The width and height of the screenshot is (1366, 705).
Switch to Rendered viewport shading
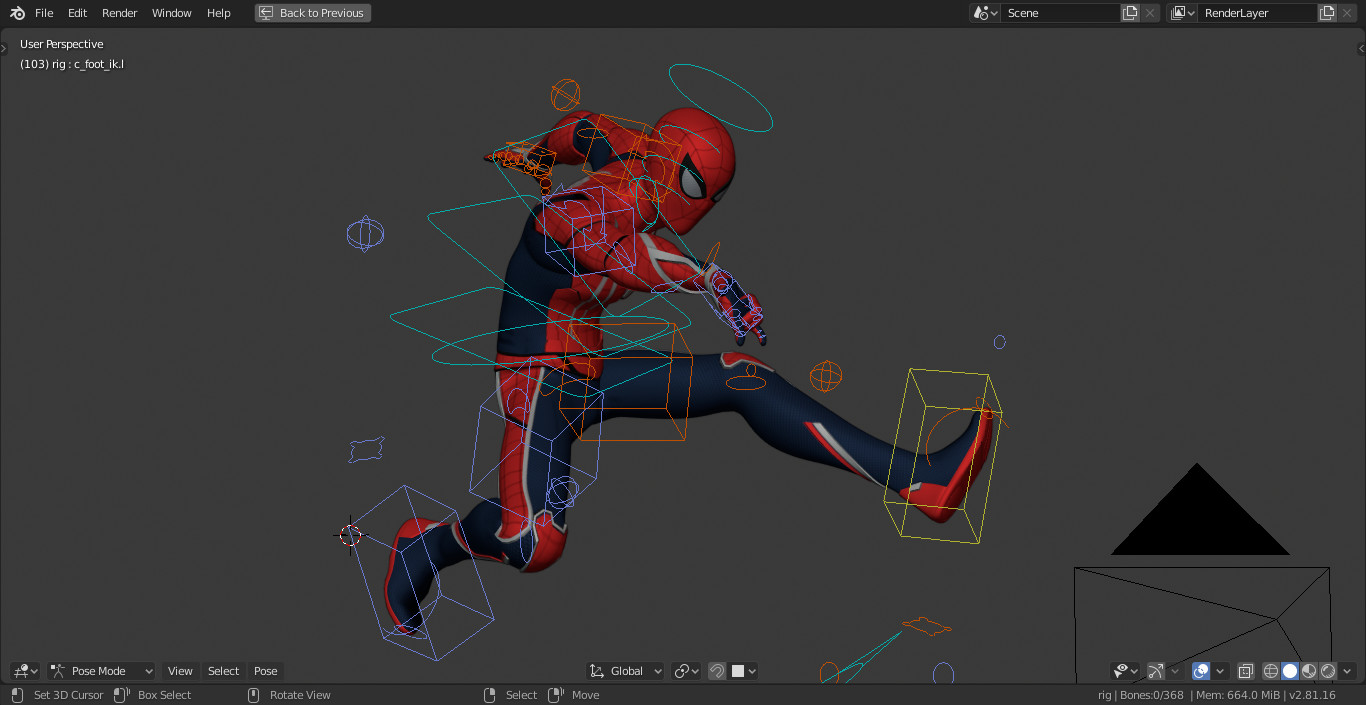point(1327,671)
